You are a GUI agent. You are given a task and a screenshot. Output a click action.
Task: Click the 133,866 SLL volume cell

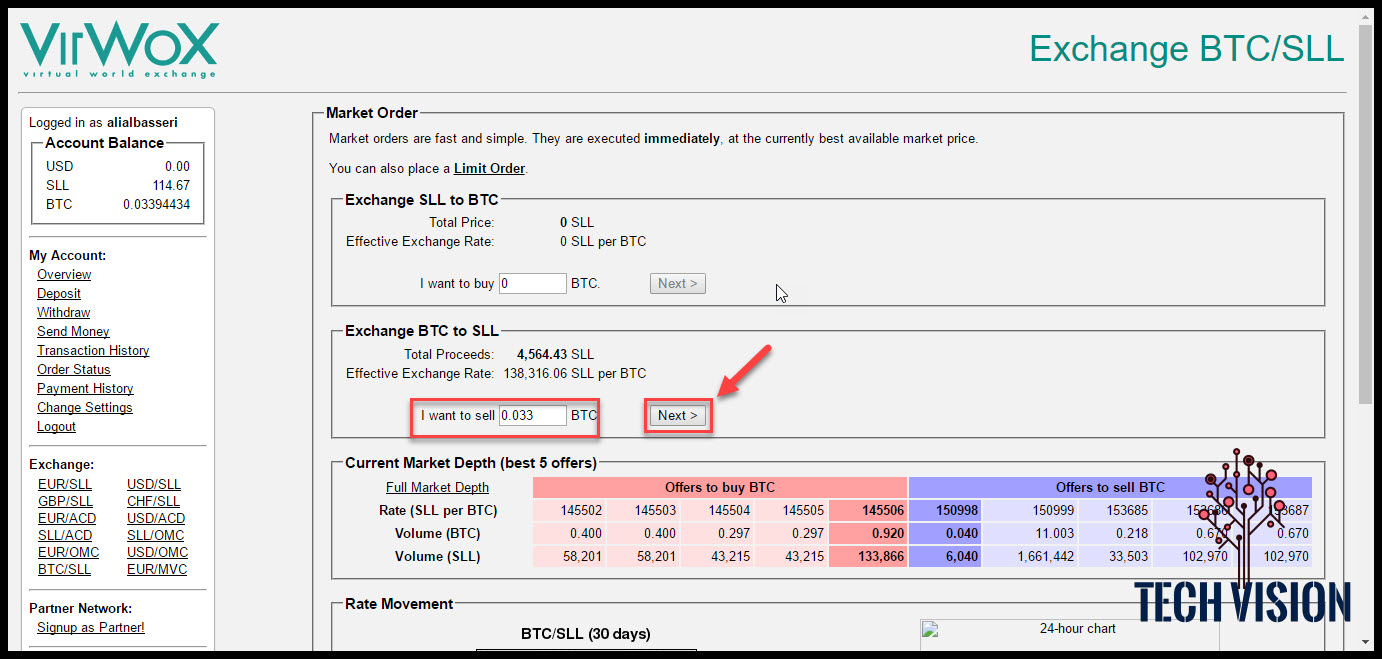pos(868,556)
